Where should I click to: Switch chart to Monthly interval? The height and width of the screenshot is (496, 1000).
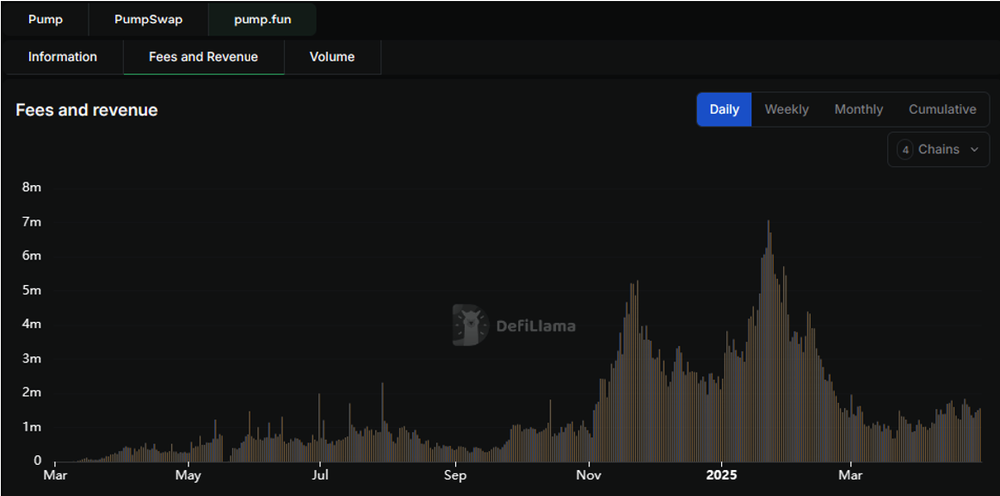click(x=858, y=109)
